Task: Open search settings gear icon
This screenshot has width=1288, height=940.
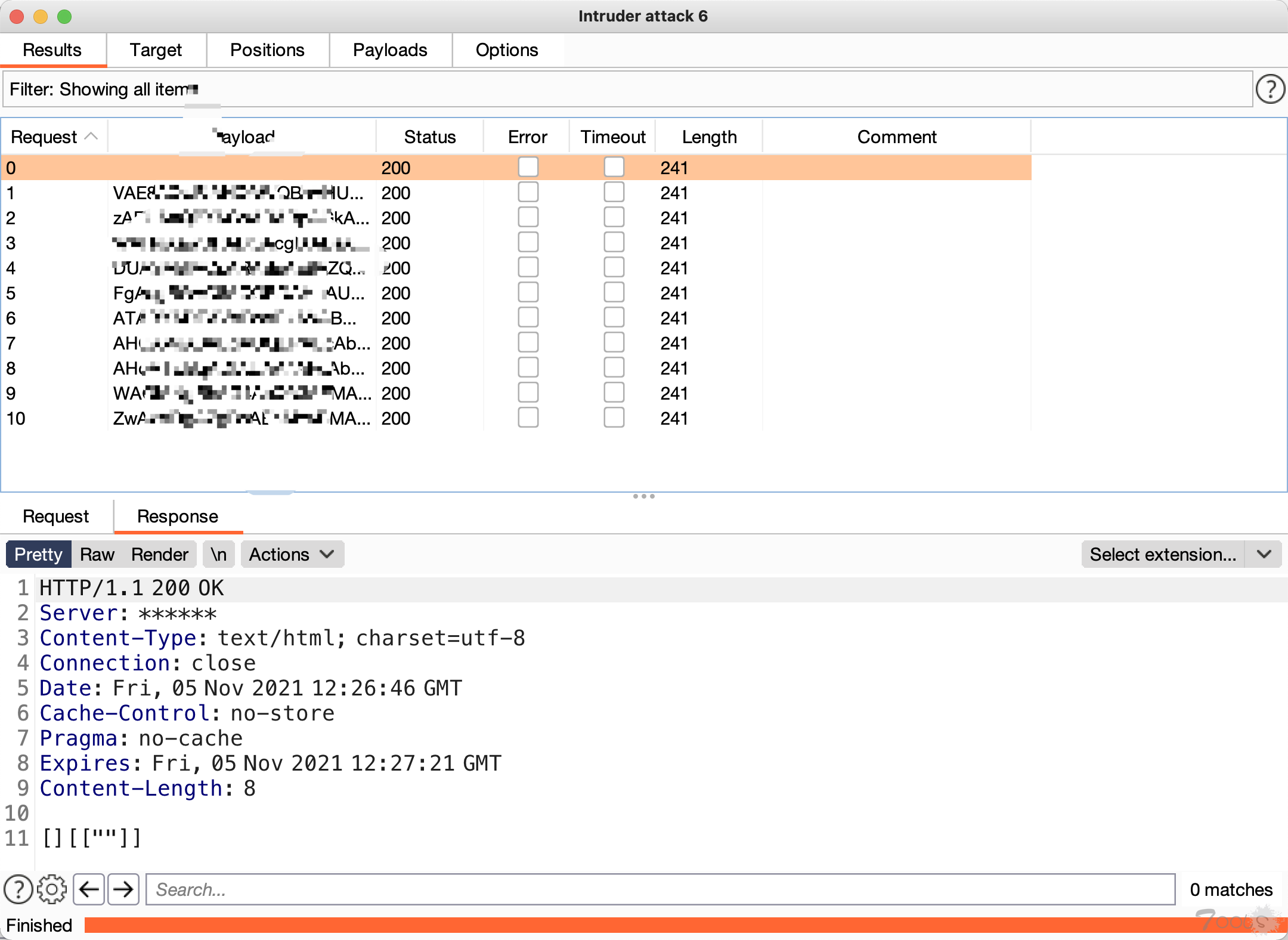Action: tap(52, 889)
